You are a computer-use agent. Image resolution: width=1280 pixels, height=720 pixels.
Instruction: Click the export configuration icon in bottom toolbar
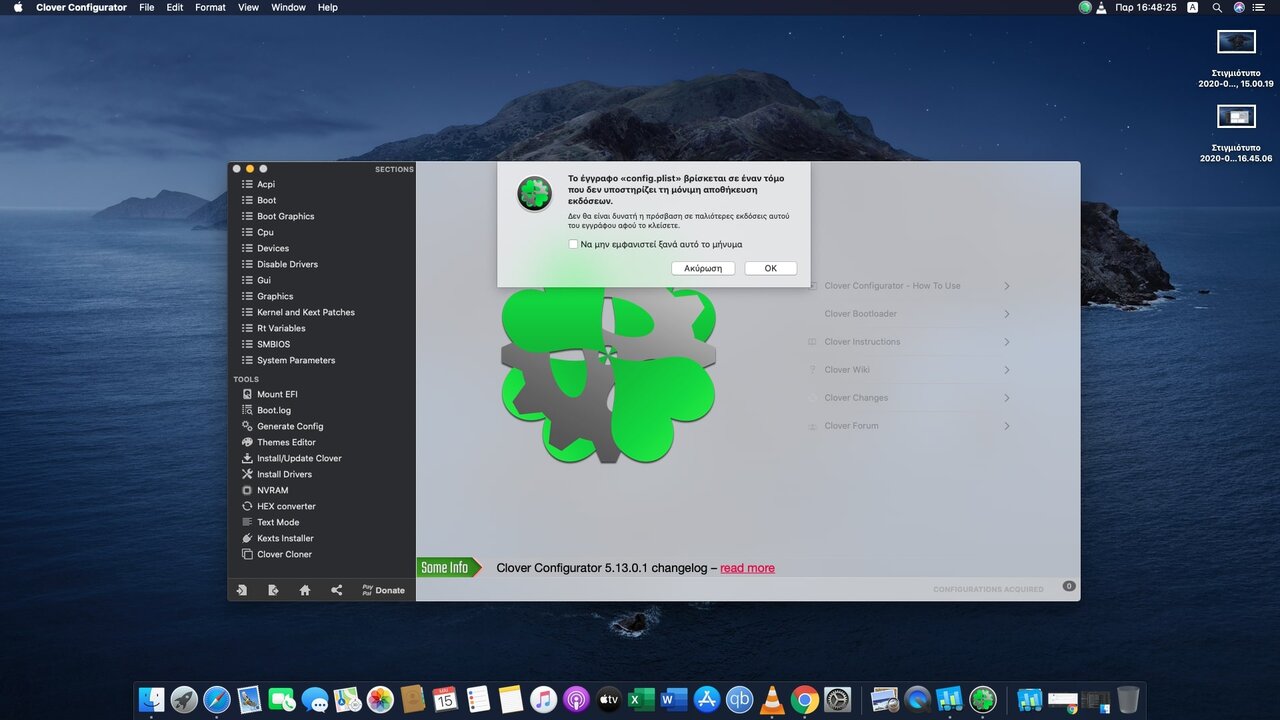(x=273, y=590)
